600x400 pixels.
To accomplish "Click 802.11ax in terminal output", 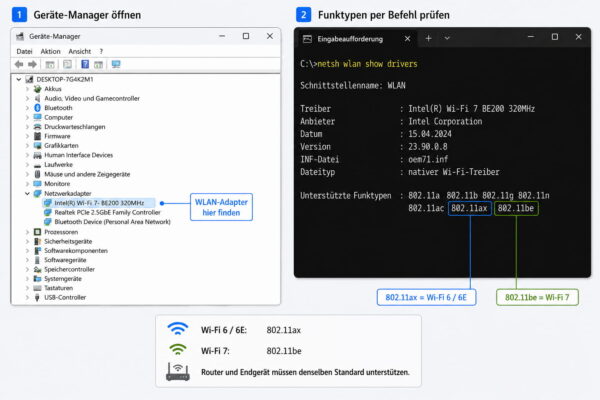I will pyautogui.click(x=470, y=208).
